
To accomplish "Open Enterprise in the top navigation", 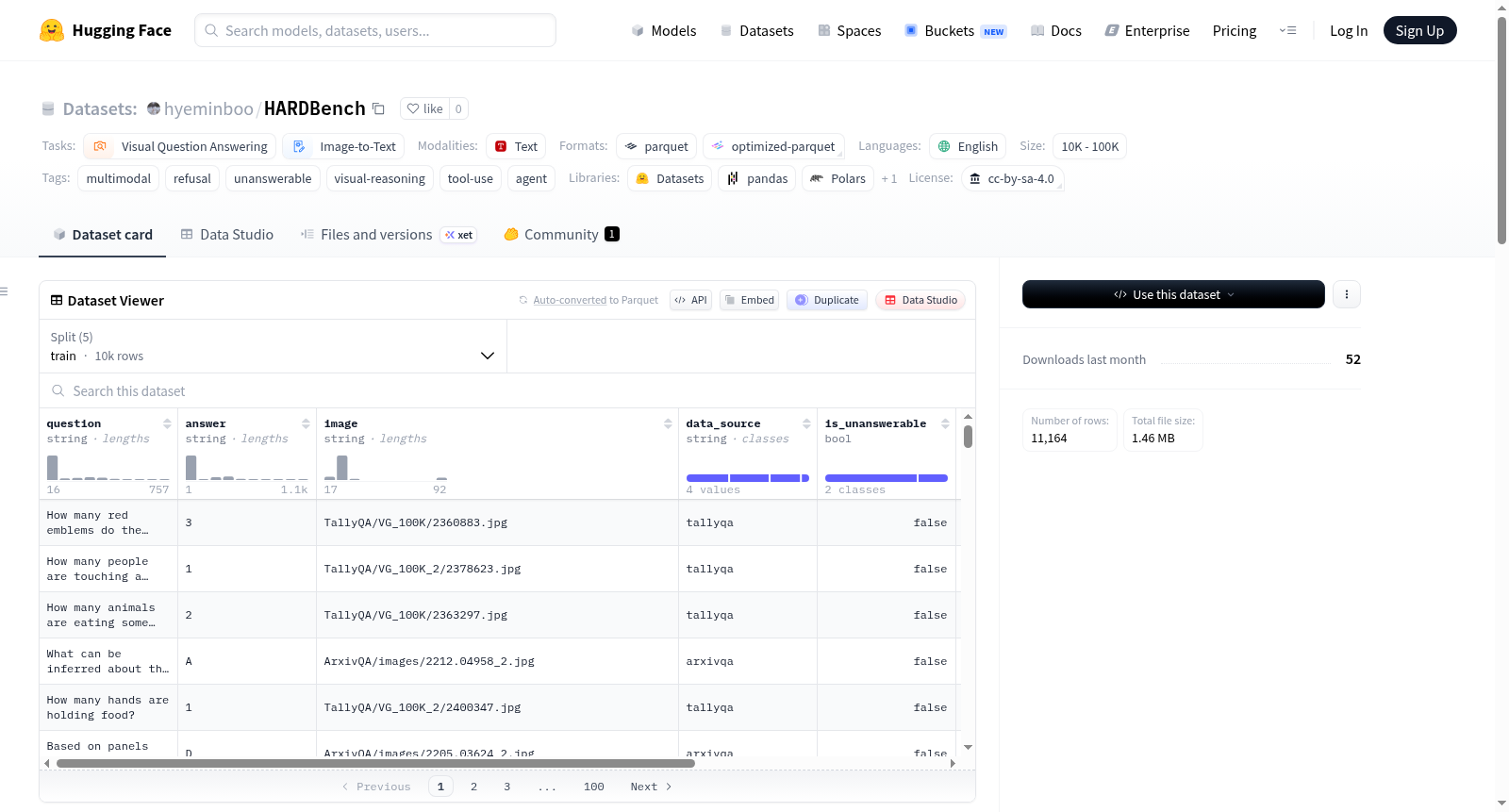I will tap(1147, 30).
